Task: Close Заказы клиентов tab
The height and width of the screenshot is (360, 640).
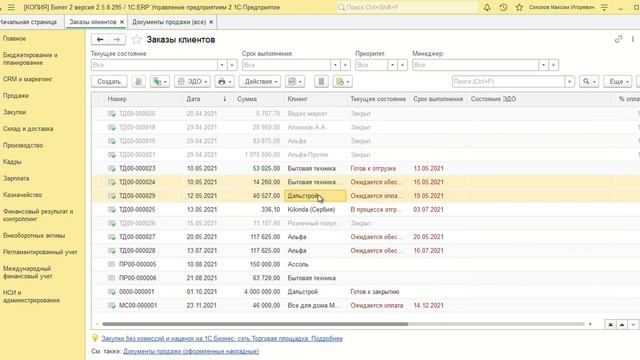Action: (x=122, y=22)
